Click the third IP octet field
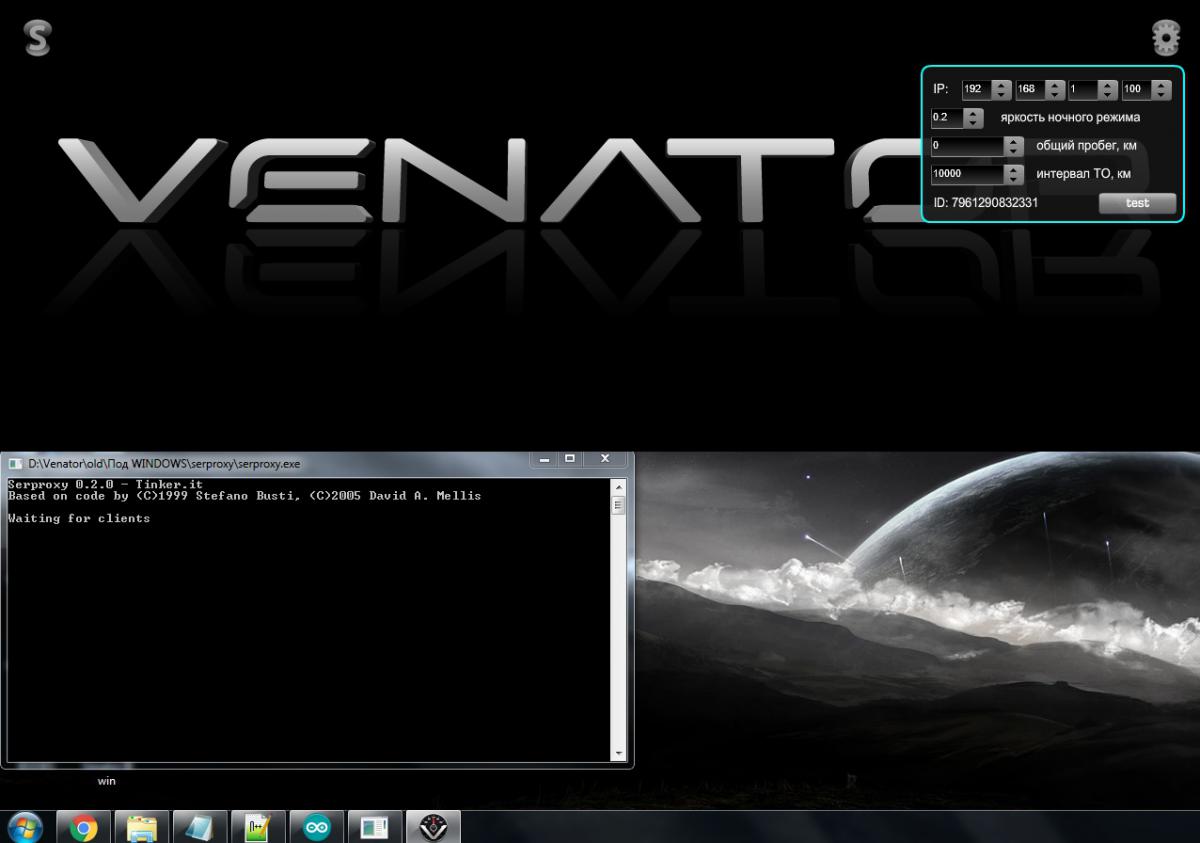This screenshot has width=1200, height=843. (x=1082, y=89)
